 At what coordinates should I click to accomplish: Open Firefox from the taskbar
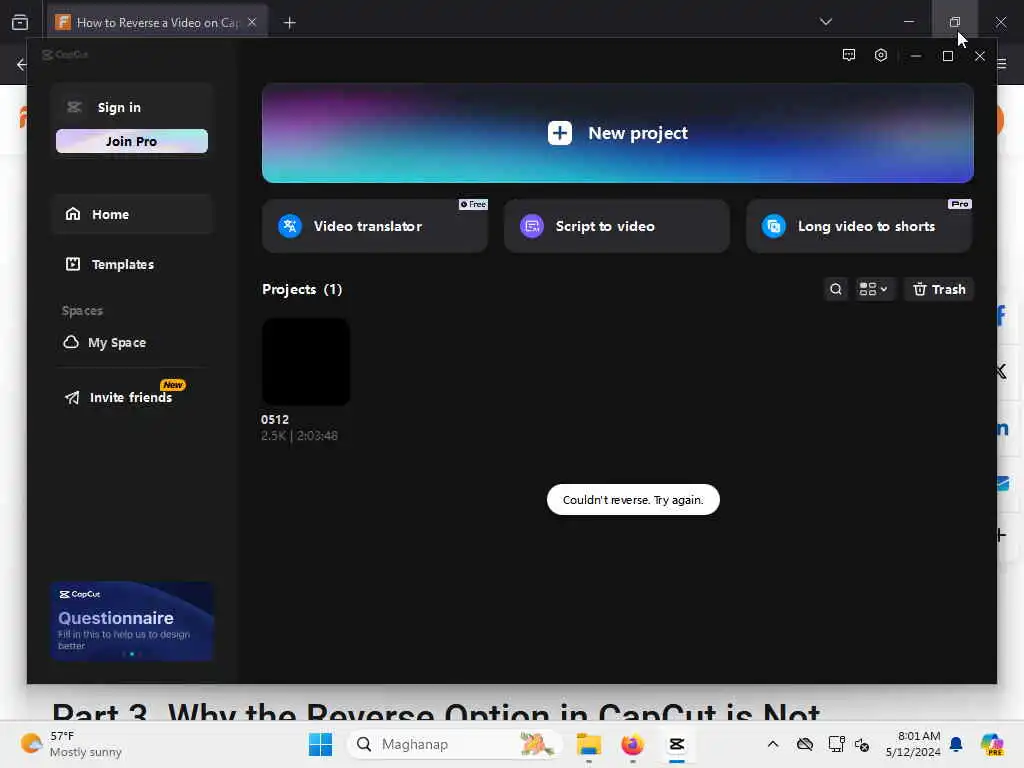click(632, 744)
